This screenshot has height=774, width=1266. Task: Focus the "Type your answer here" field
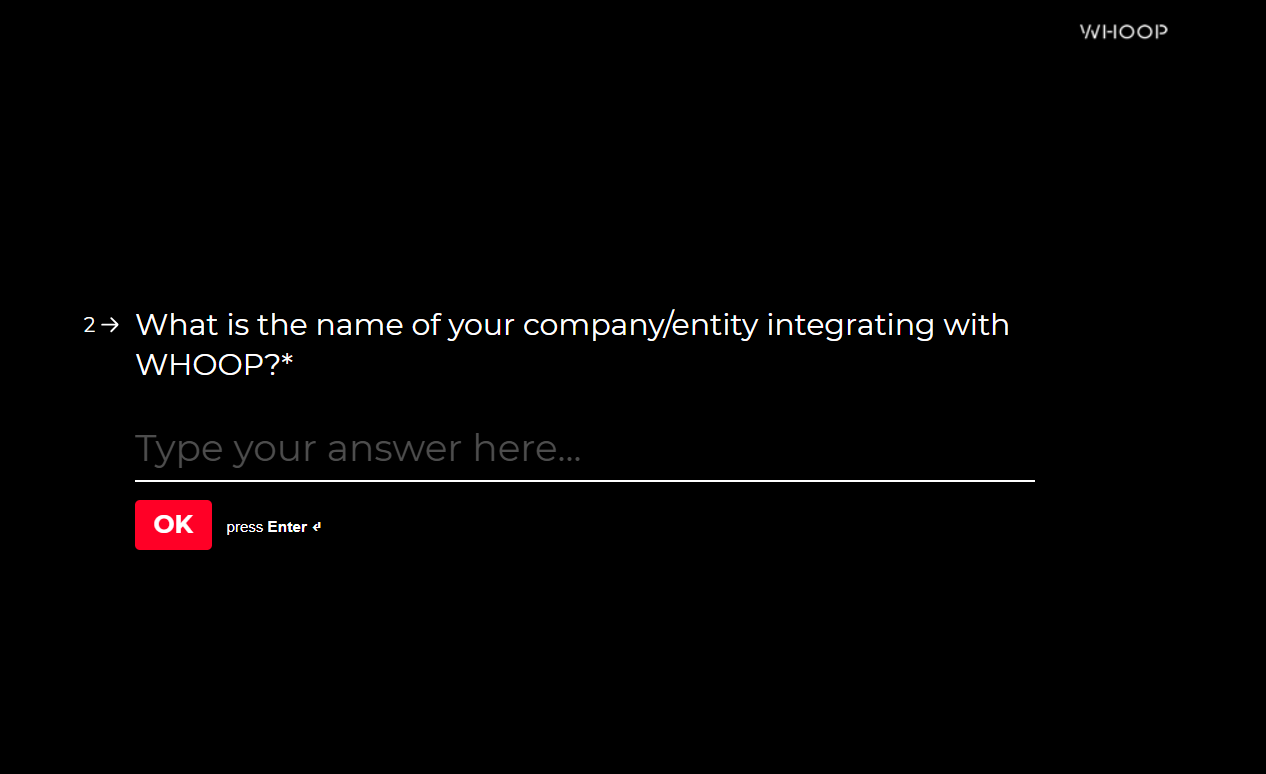coord(584,449)
